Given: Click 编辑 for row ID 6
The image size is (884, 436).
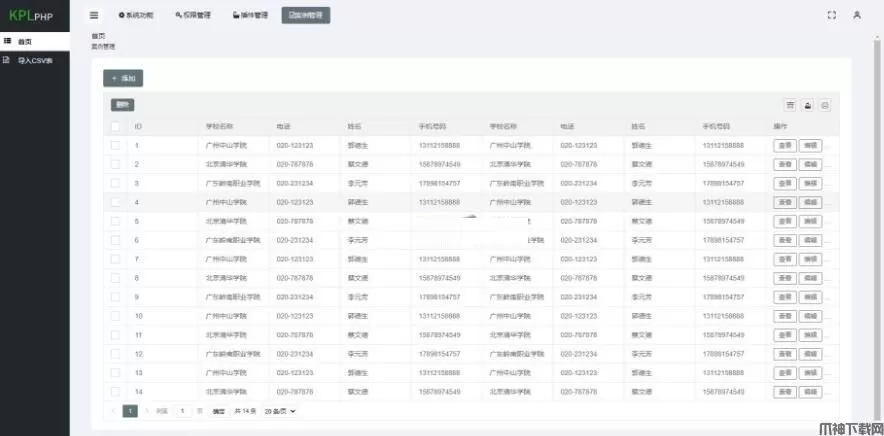Looking at the screenshot, I should [x=810, y=240].
